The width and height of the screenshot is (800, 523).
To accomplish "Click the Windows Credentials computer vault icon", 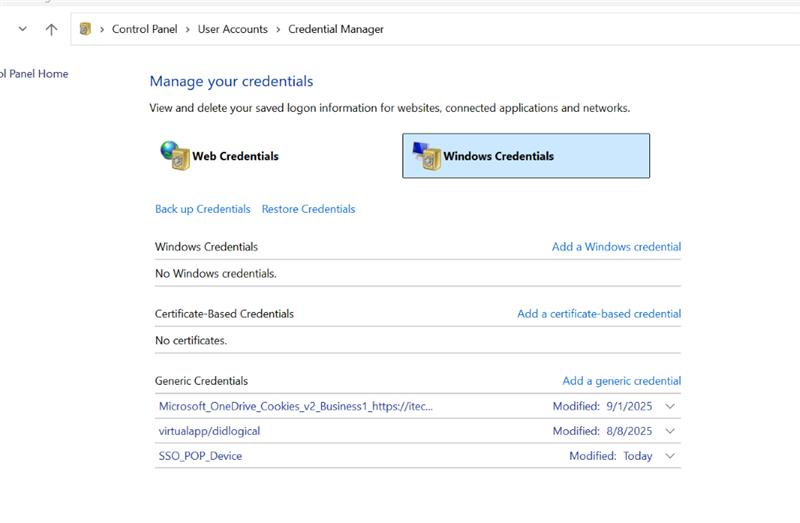I will pyautogui.click(x=427, y=156).
